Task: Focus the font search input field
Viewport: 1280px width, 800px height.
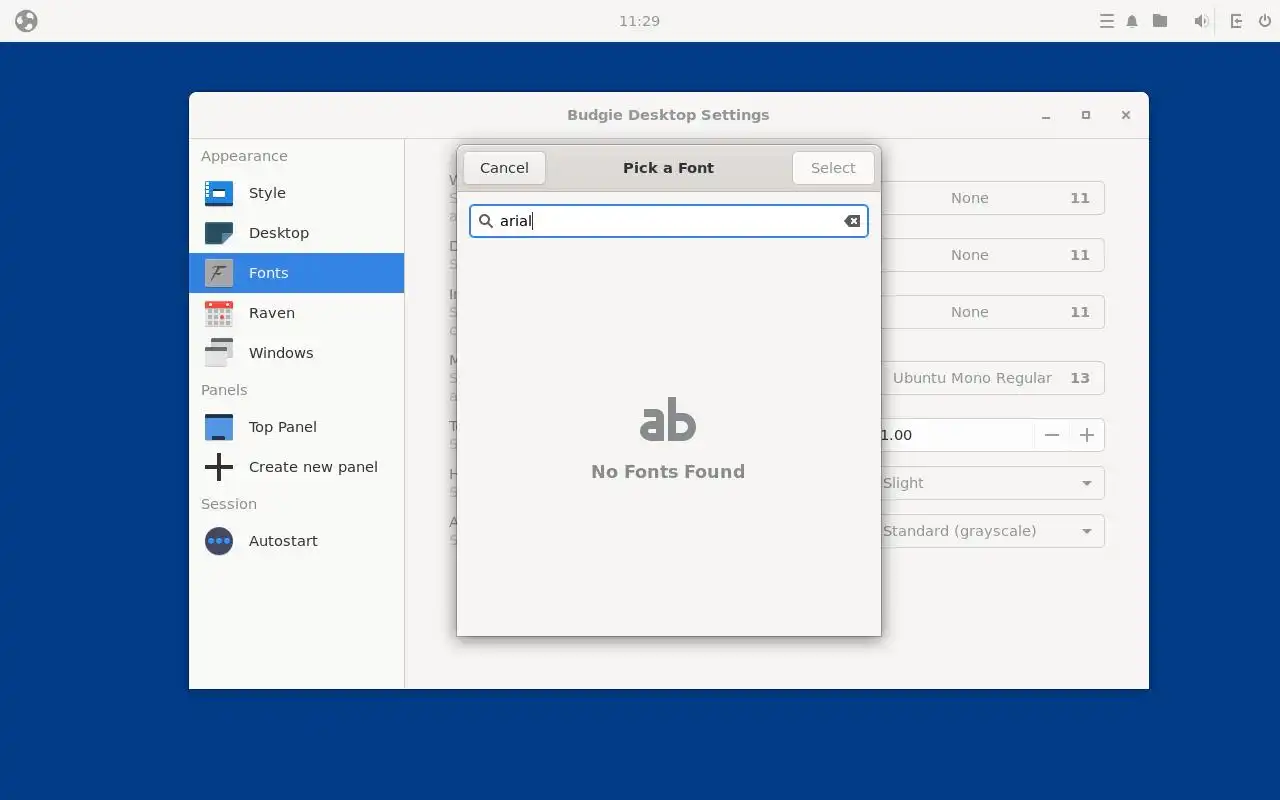Action: pos(668,221)
